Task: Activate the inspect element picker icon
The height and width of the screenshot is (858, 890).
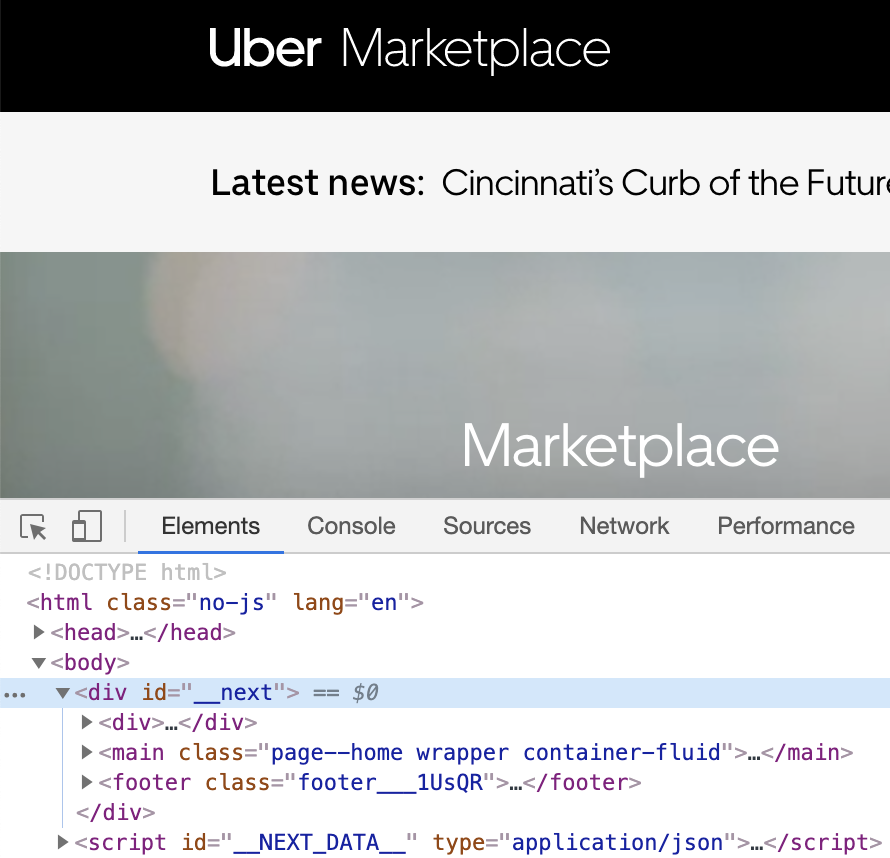Action: point(33,527)
